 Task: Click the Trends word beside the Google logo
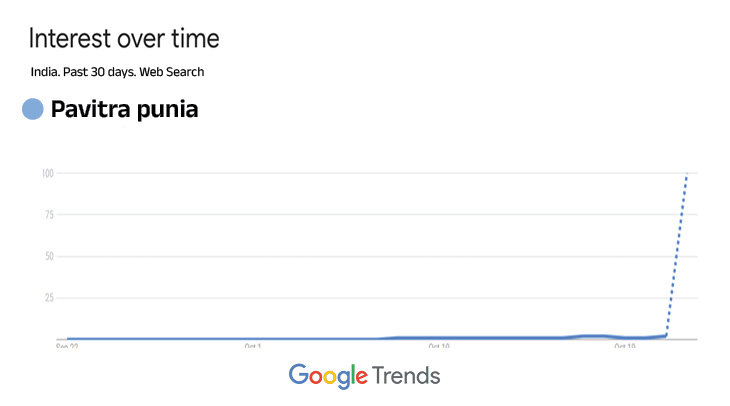[405, 376]
